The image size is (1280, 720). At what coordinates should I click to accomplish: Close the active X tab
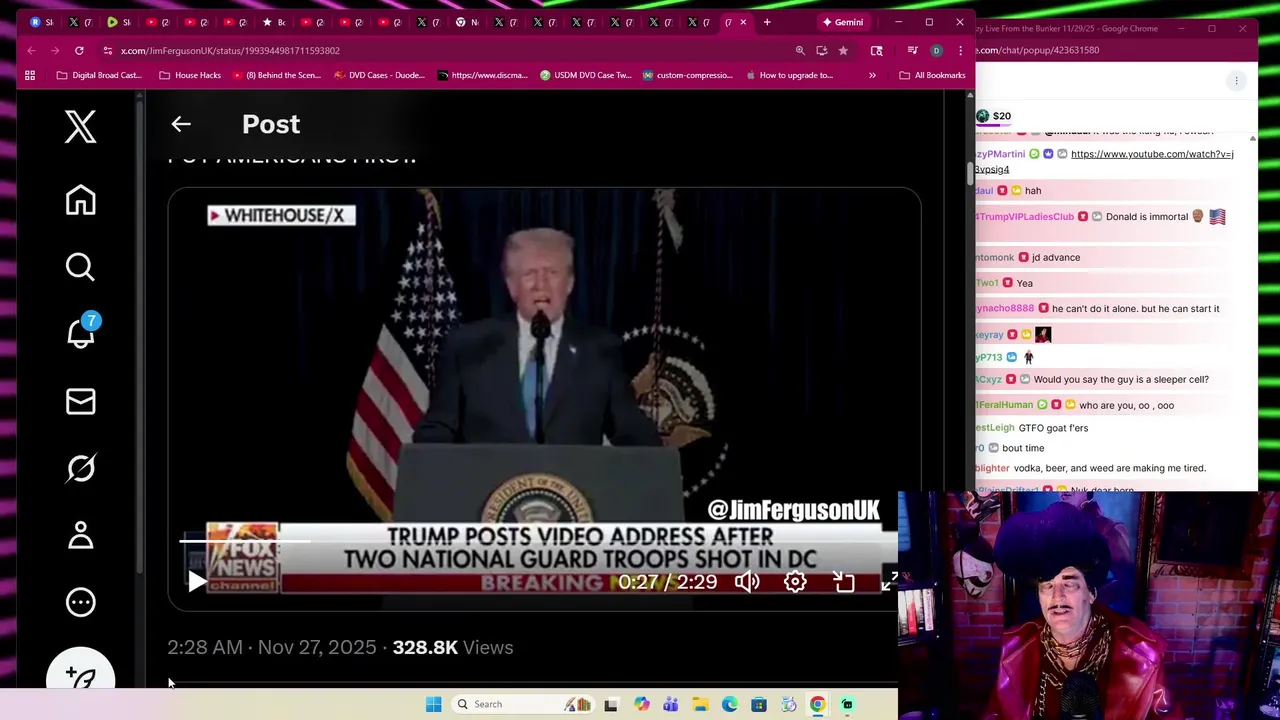743,22
